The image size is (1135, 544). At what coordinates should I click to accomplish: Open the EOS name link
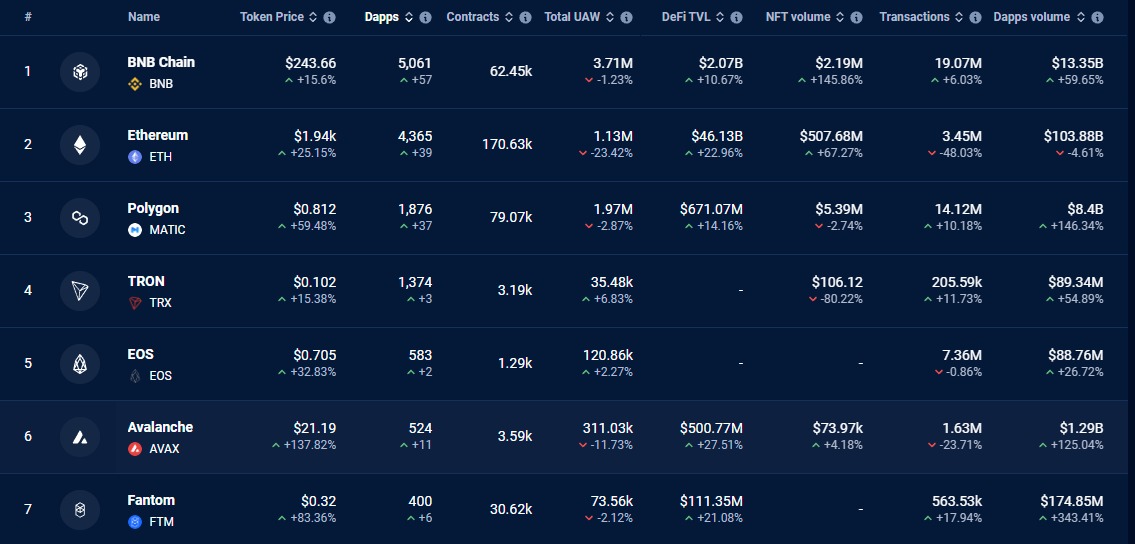tap(140, 354)
